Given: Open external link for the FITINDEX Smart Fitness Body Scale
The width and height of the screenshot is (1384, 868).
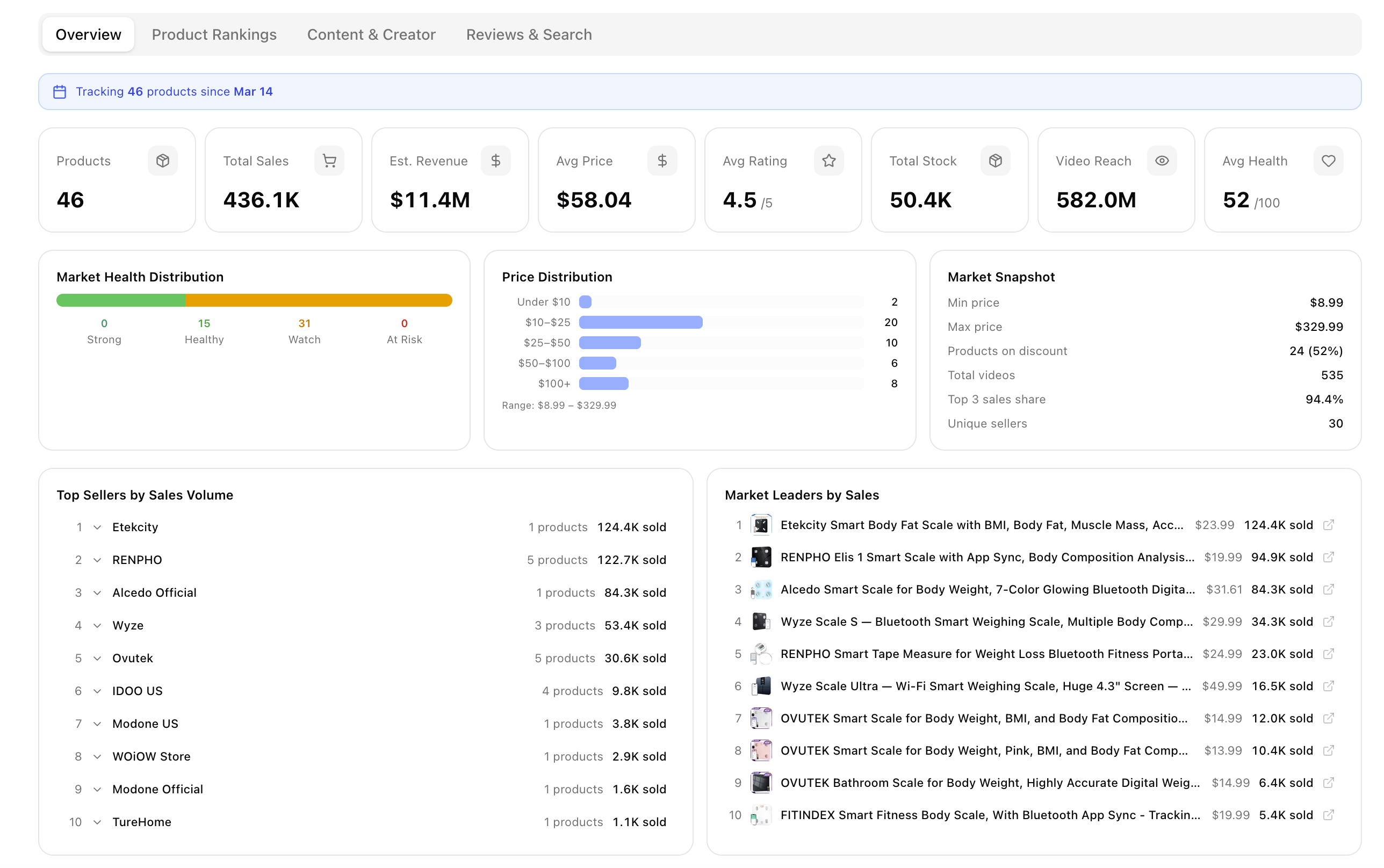Looking at the screenshot, I should 1329,815.
